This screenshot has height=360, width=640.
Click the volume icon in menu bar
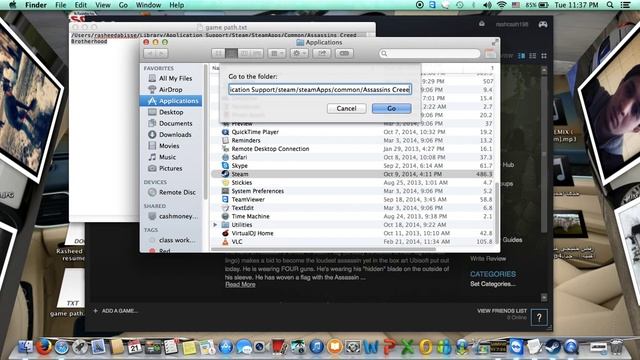tap(487, 5)
